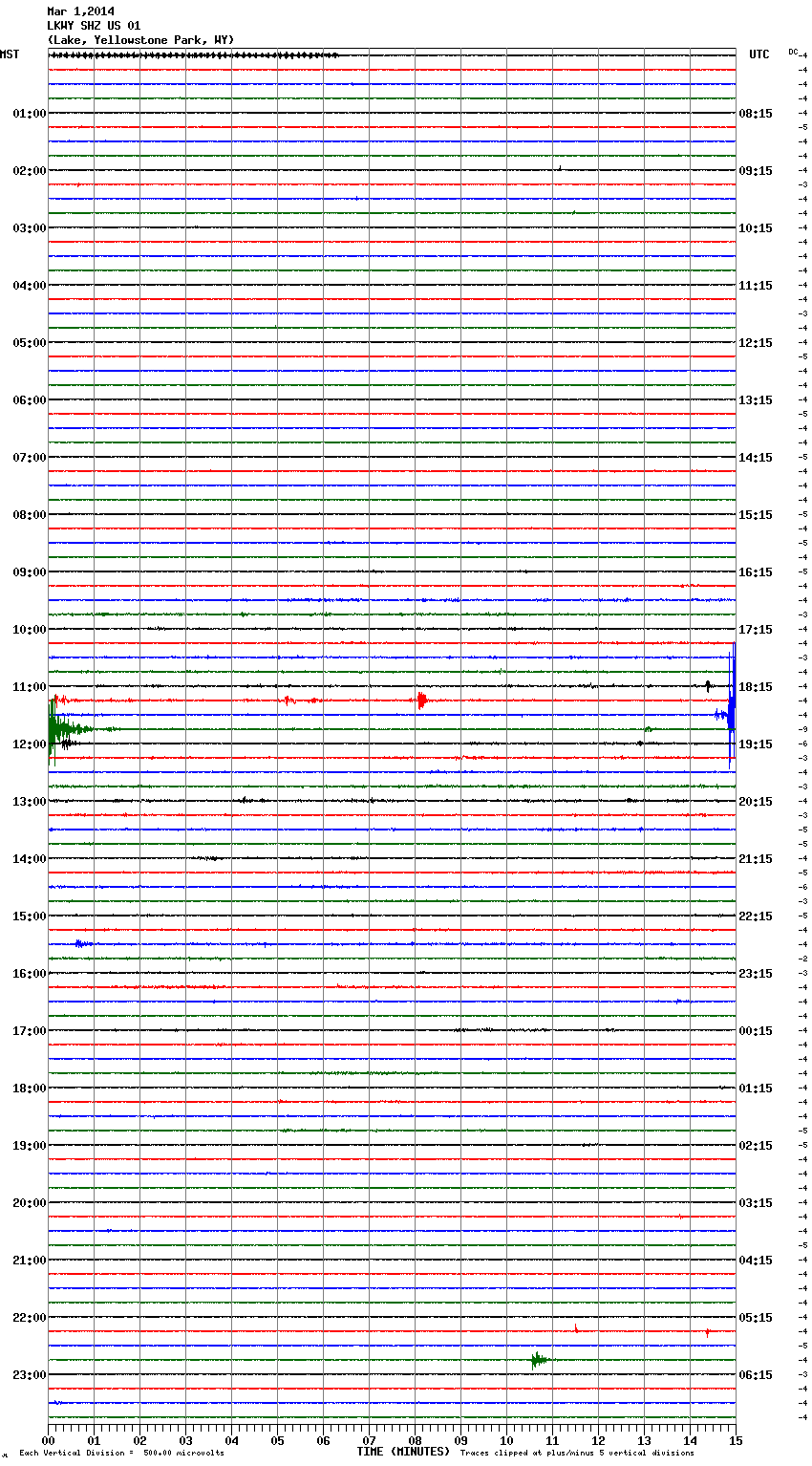This screenshot has width=812, height=1466.
Task: Select the 11:00 MST time label
Action: 29,687
